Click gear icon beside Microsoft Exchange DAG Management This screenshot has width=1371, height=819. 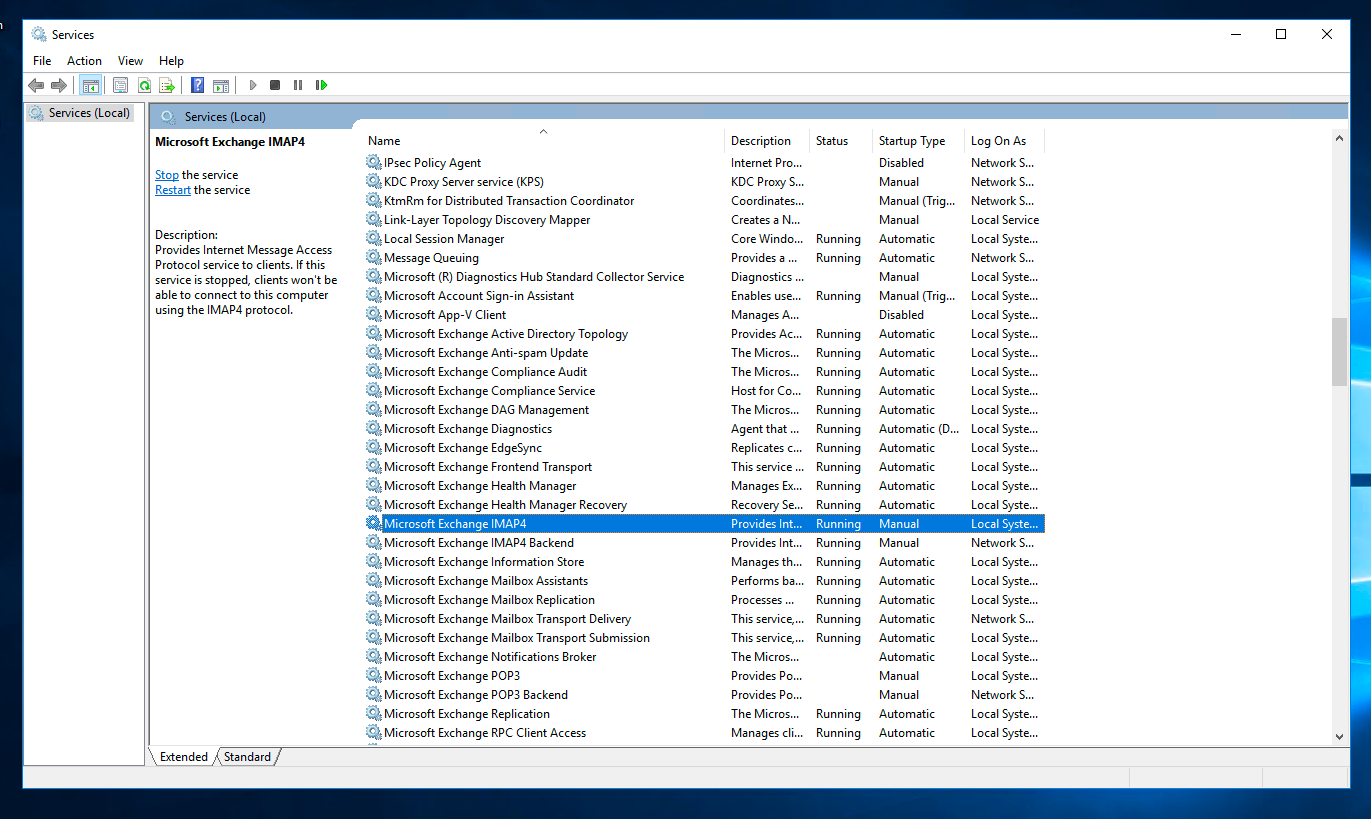click(374, 409)
